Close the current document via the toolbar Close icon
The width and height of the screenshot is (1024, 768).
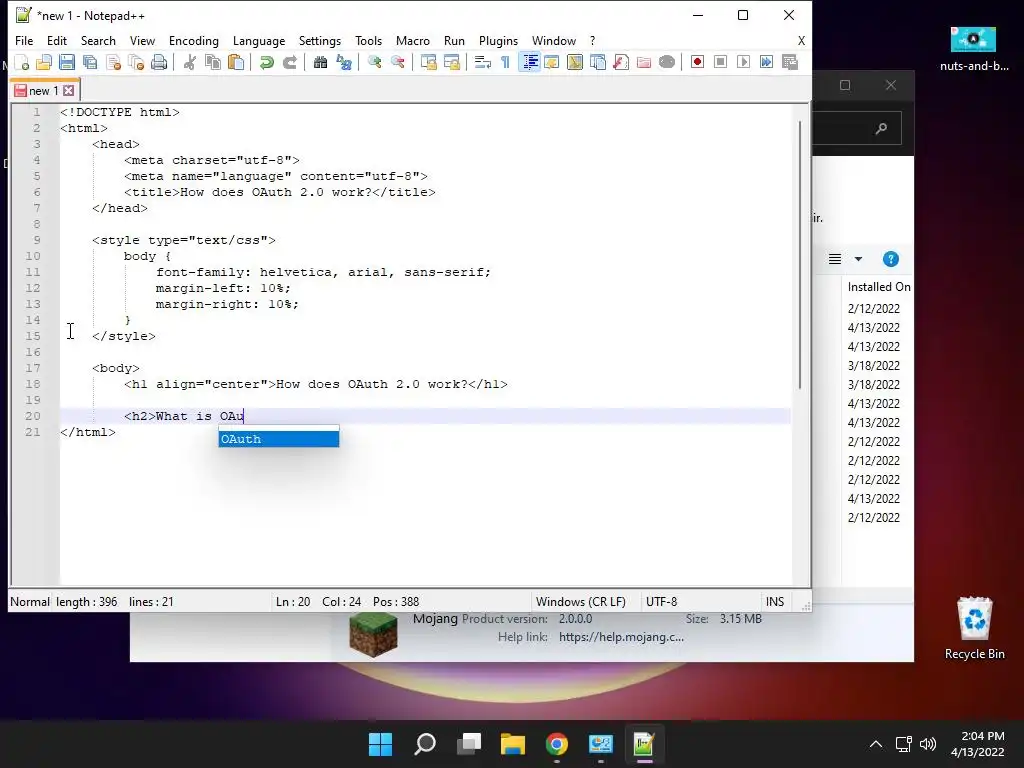tap(113, 62)
